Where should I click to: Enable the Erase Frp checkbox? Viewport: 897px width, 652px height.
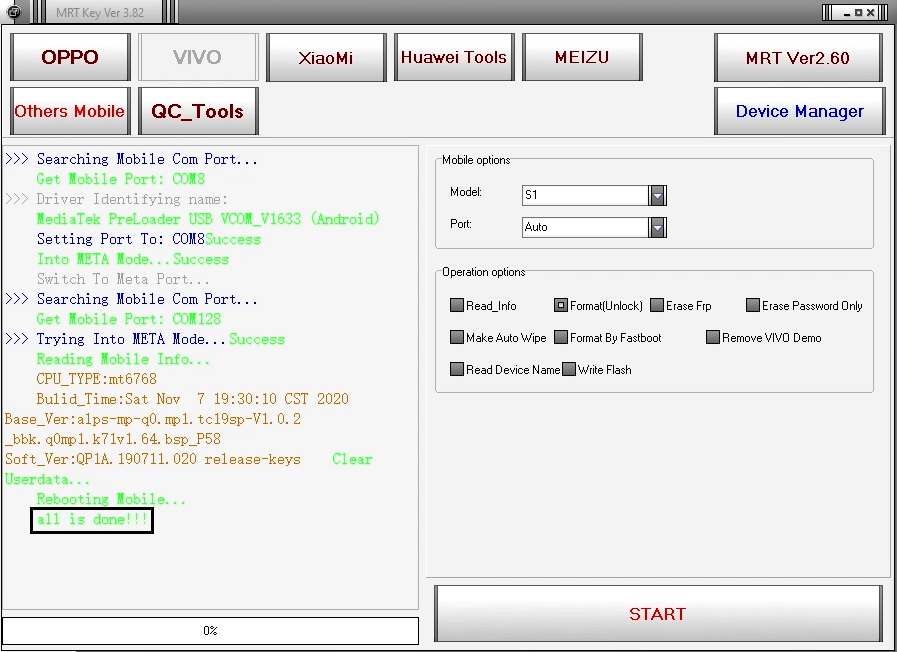tap(657, 305)
